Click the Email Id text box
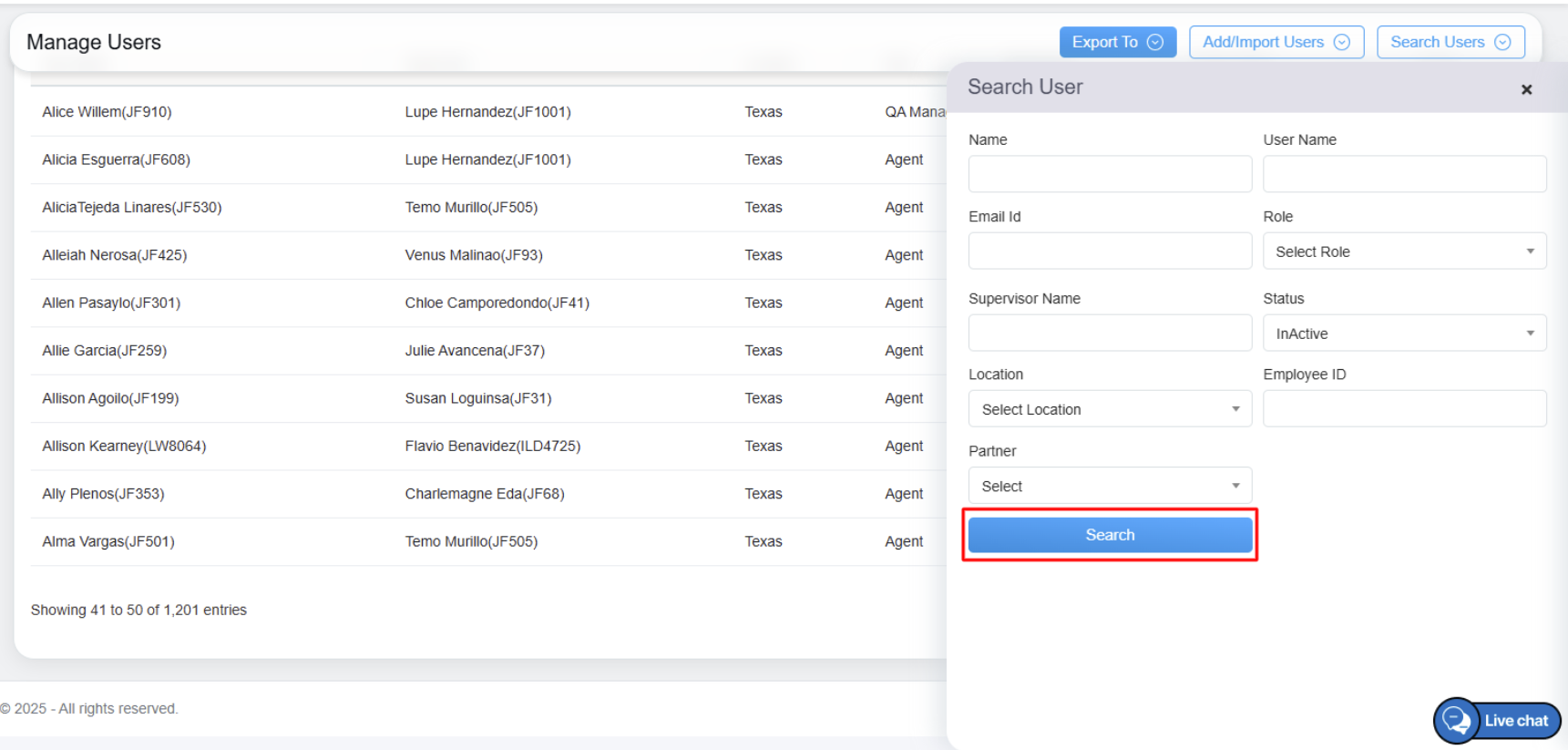The width and height of the screenshot is (1568, 750). 1110,251
